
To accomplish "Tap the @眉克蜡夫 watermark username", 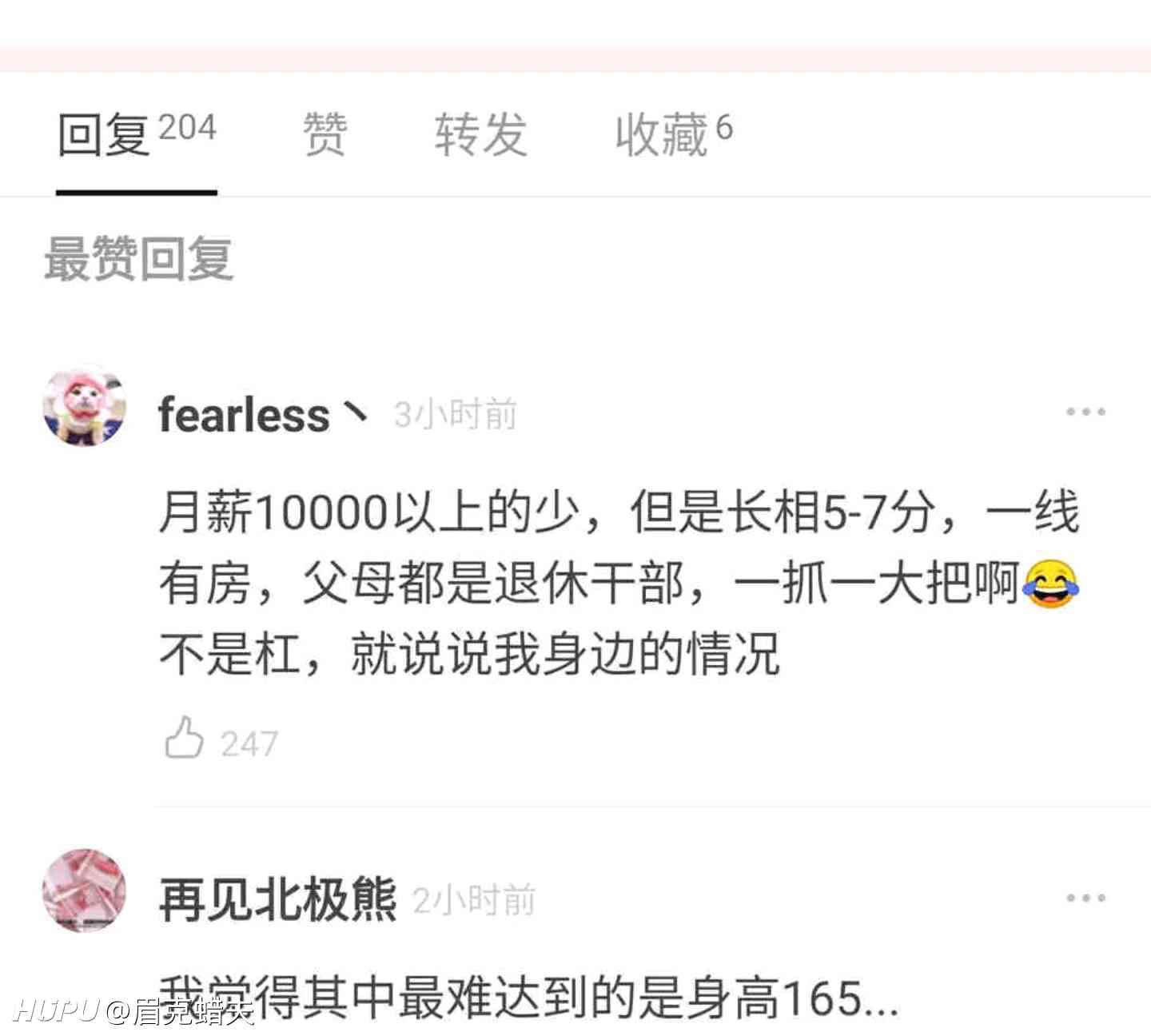I will click(x=180, y=1010).
